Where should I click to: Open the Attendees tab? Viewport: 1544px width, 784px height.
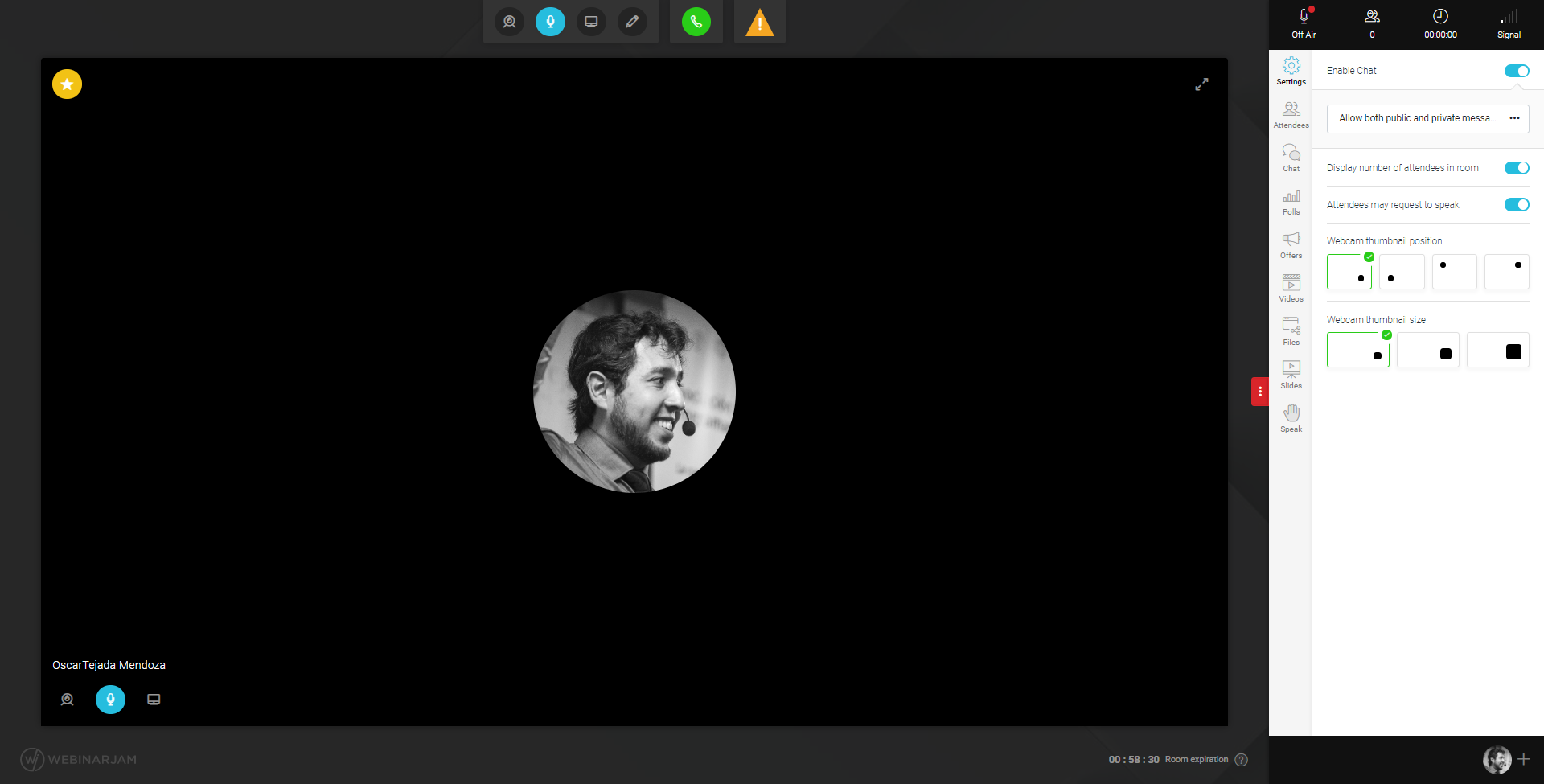1291,114
